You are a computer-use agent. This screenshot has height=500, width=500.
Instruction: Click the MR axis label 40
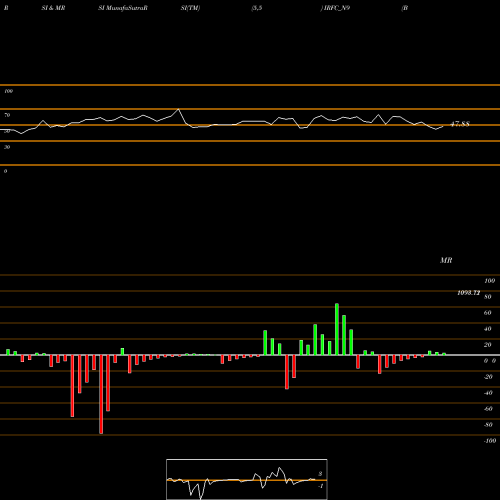[488, 329]
